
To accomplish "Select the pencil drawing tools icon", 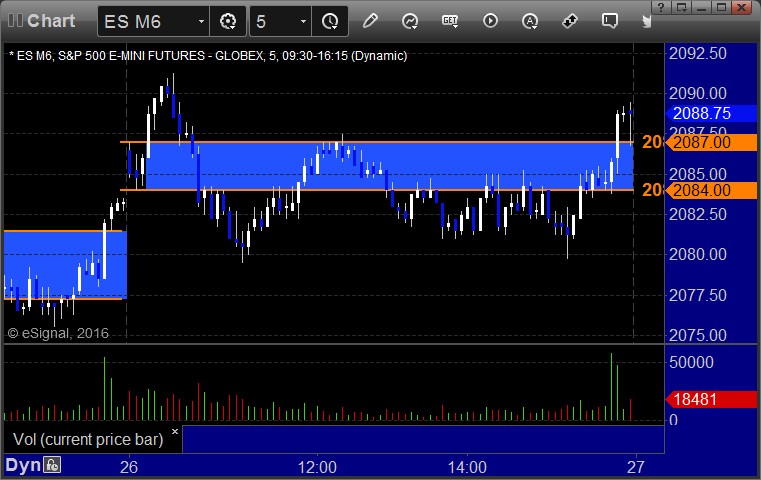I will (370, 21).
